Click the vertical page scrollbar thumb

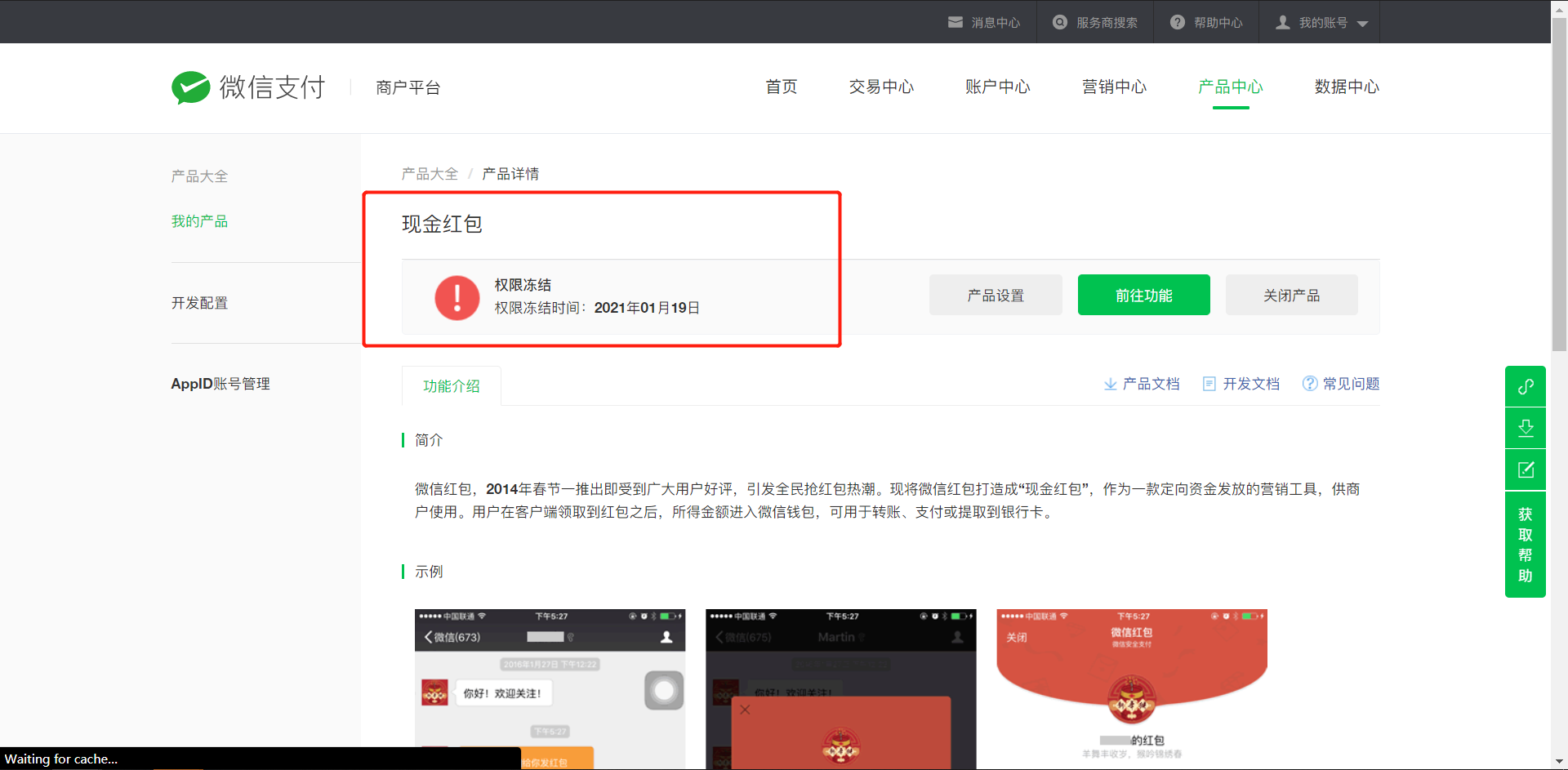tap(1559, 184)
